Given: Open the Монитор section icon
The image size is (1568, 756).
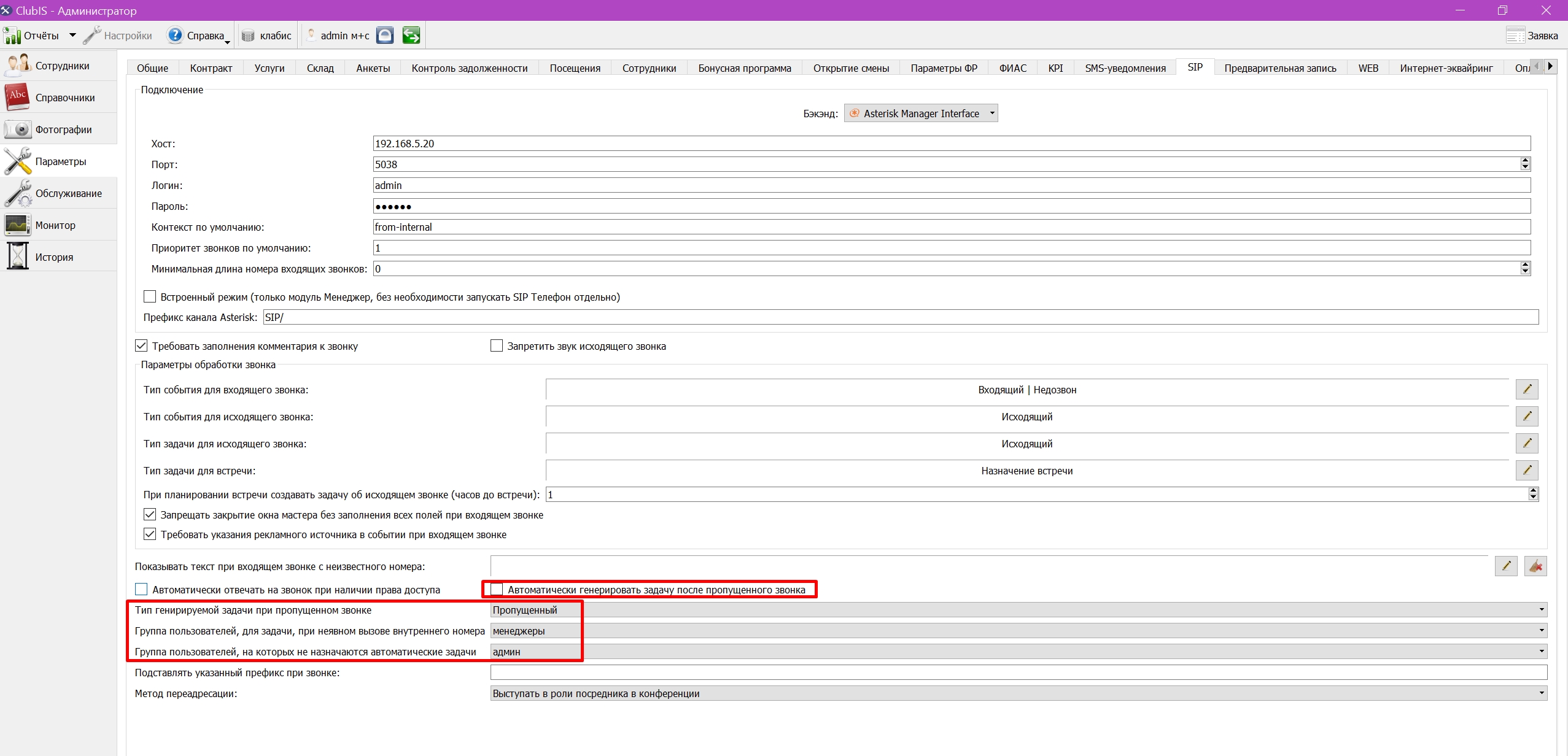Looking at the screenshot, I should [x=17, y=225].
